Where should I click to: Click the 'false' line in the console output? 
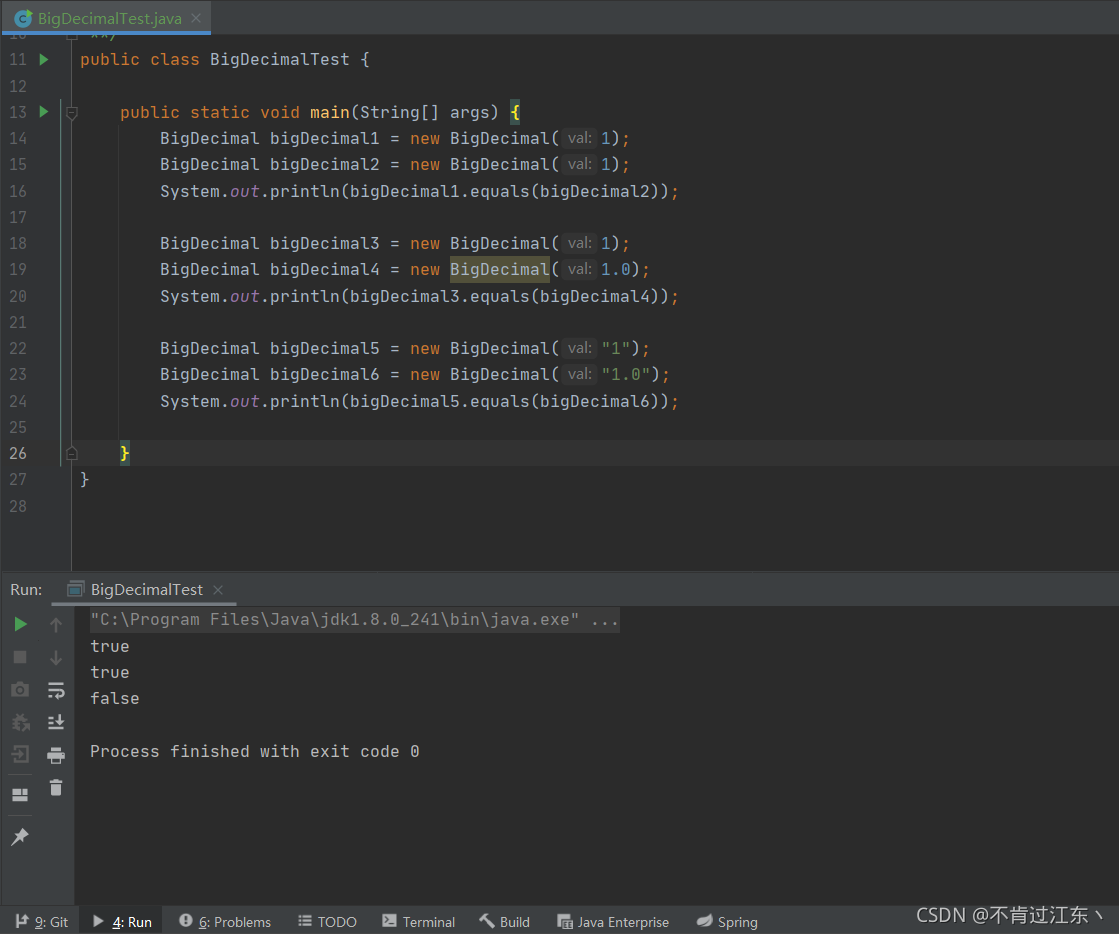[x=115, y=699]
